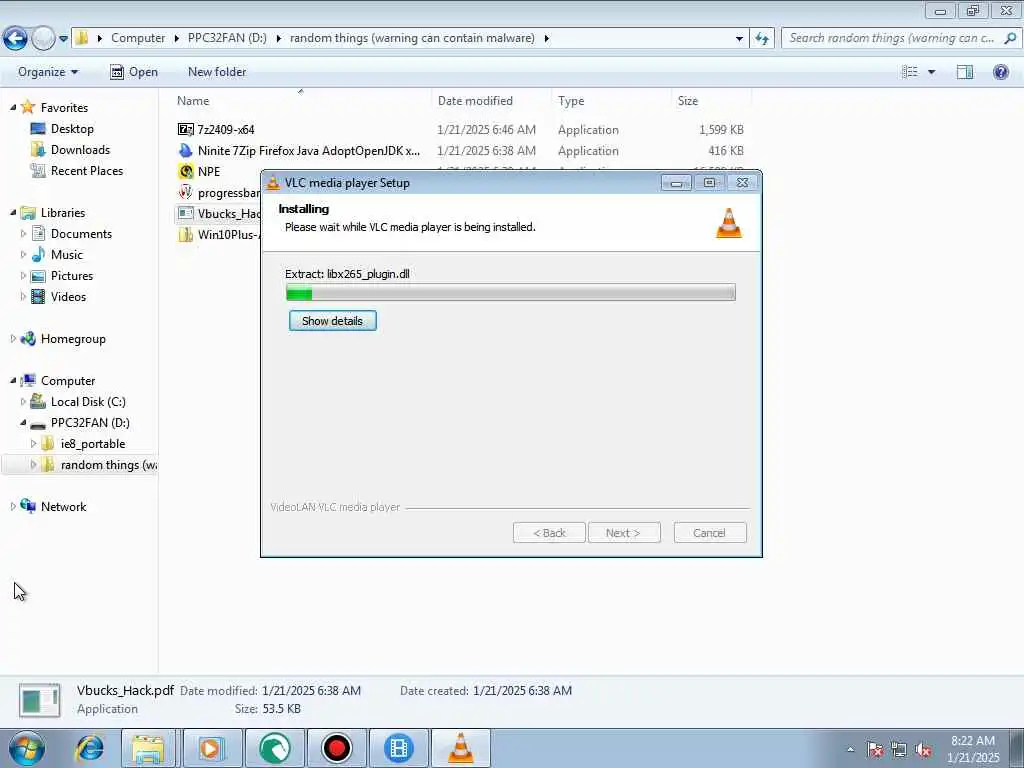Select the Ninite 7Zip Firefox installer icon
The height and width of the screenshot is (768, 1024).
[x=185, y=150]
